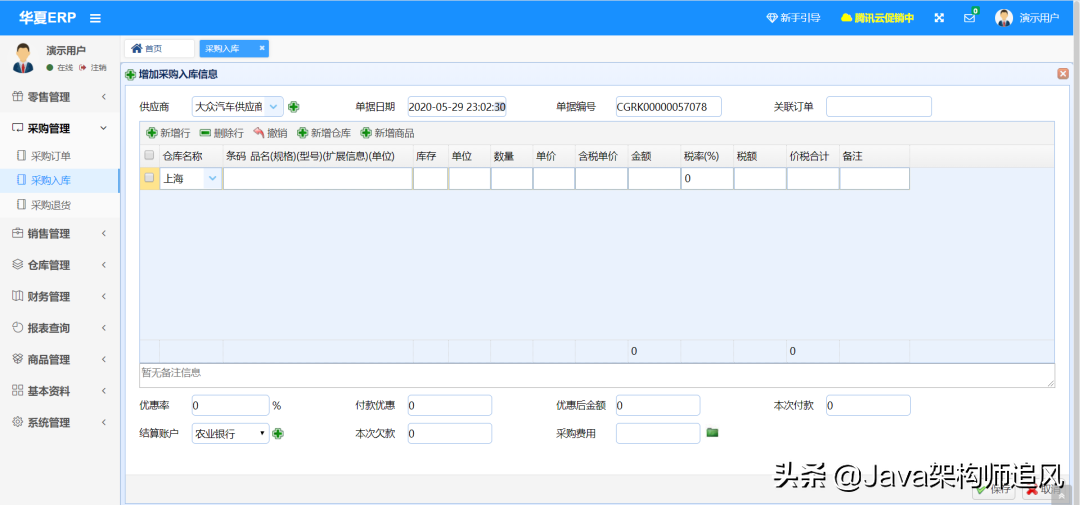Image resolution: width=1080 pixels, height=505 pixels.
Task: Expand 仓库管理 menu
Action: click(60, 265)
